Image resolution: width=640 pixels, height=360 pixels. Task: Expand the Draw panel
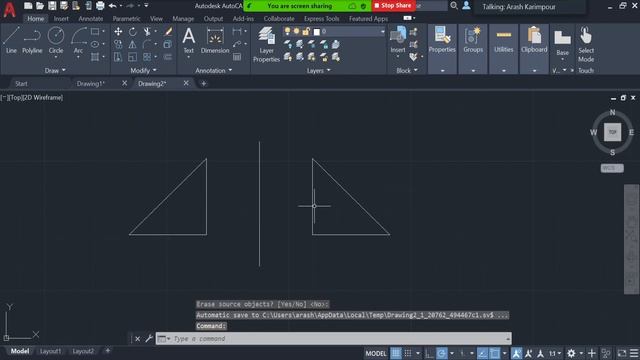click(55, 70)
